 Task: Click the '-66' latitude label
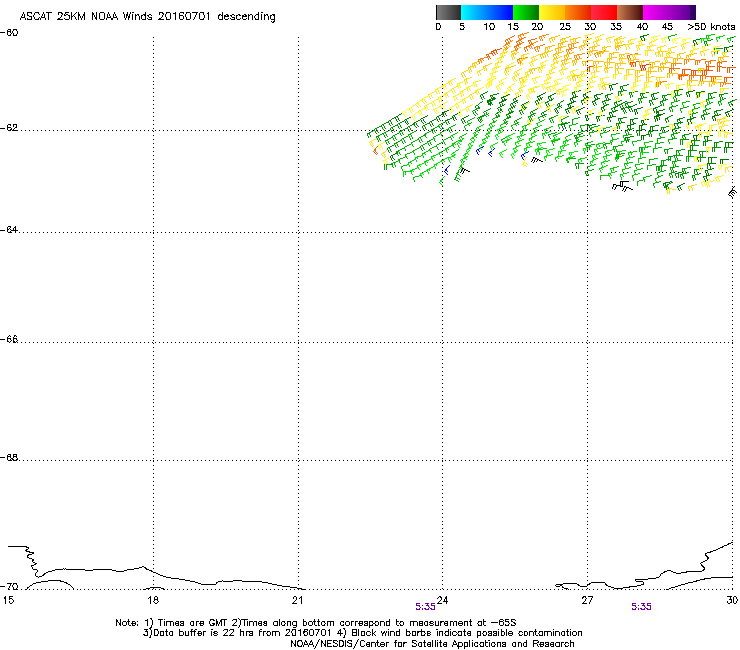9,339
